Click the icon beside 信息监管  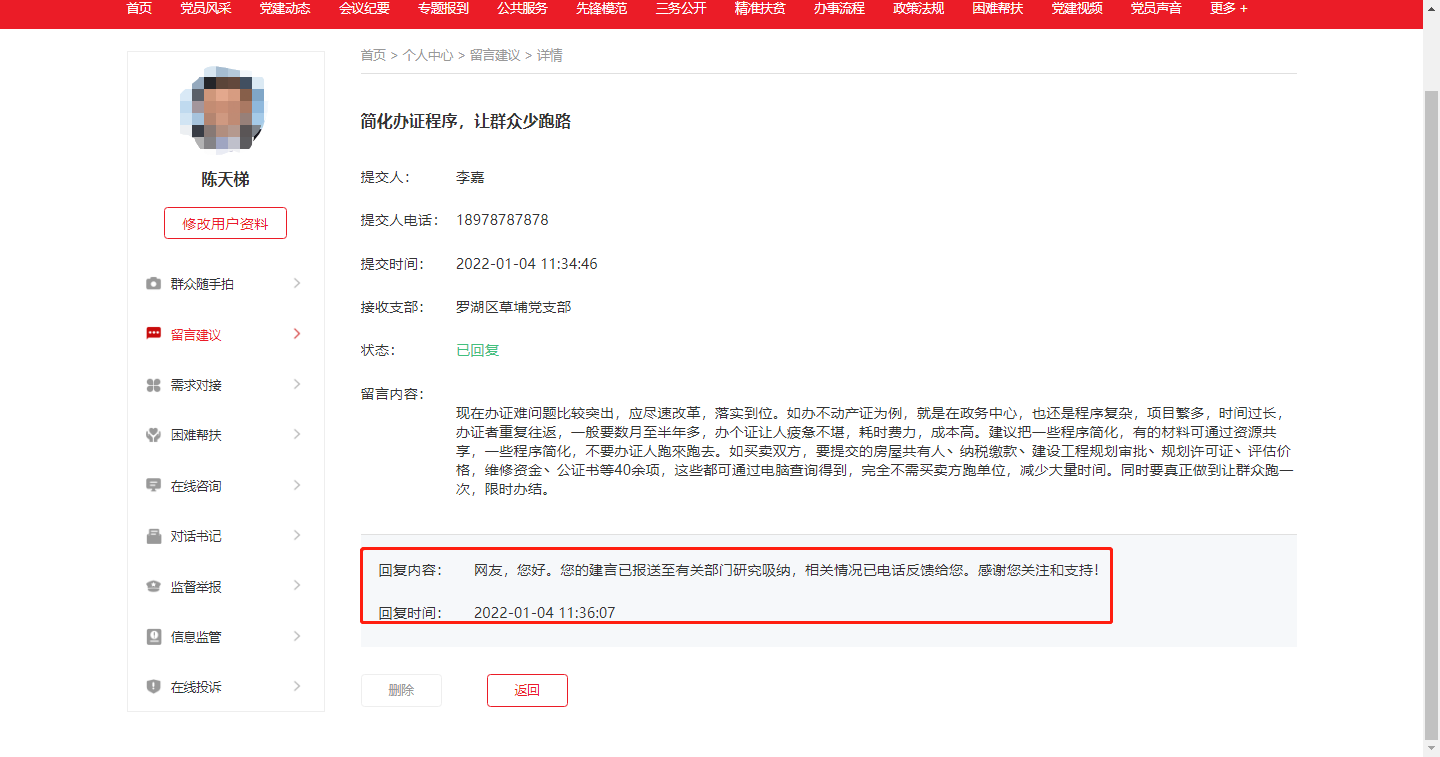pyautogui.click(x=153, y=637)
